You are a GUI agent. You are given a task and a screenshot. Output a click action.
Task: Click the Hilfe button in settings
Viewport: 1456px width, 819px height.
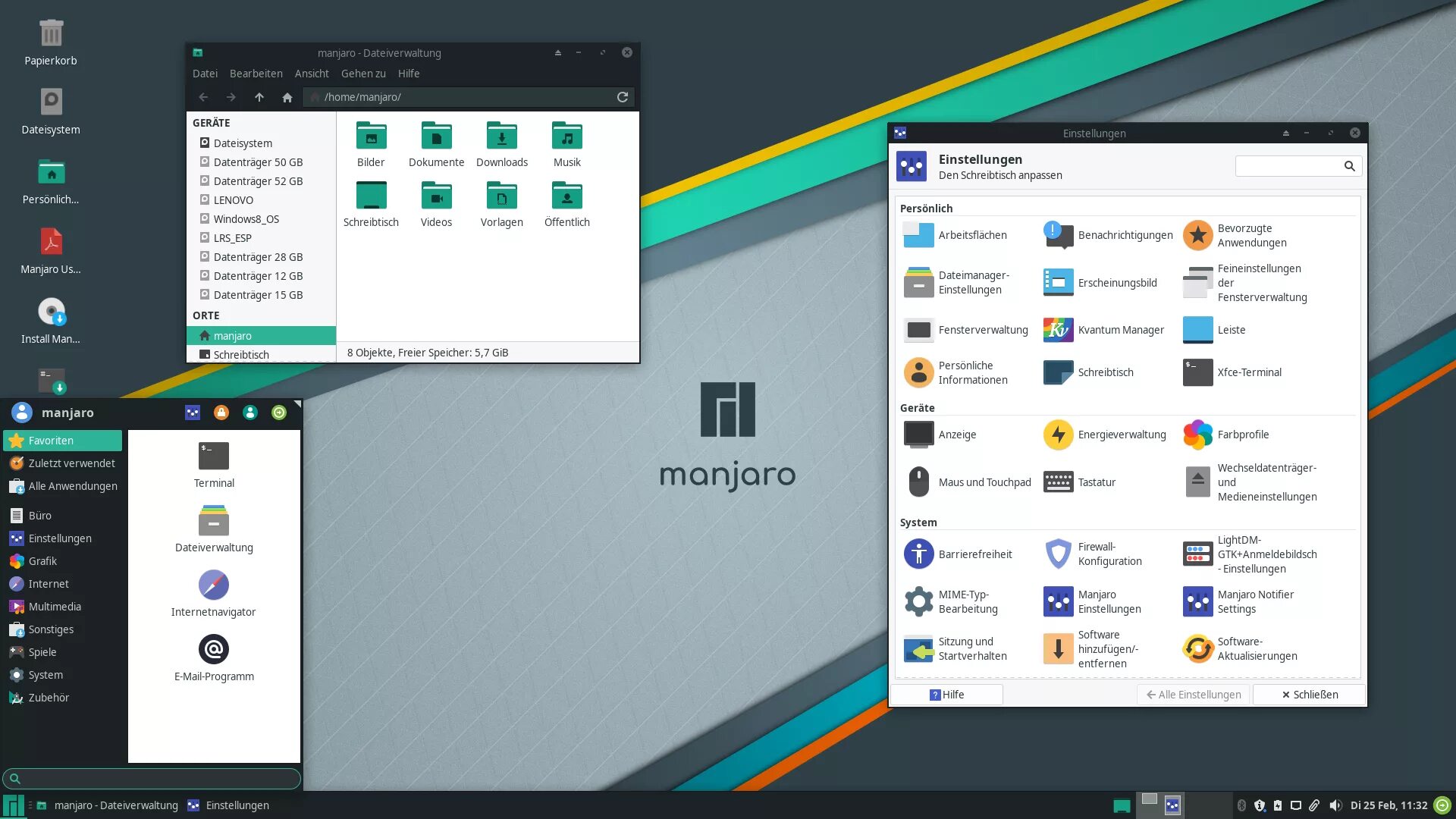(x=946, y=695)
